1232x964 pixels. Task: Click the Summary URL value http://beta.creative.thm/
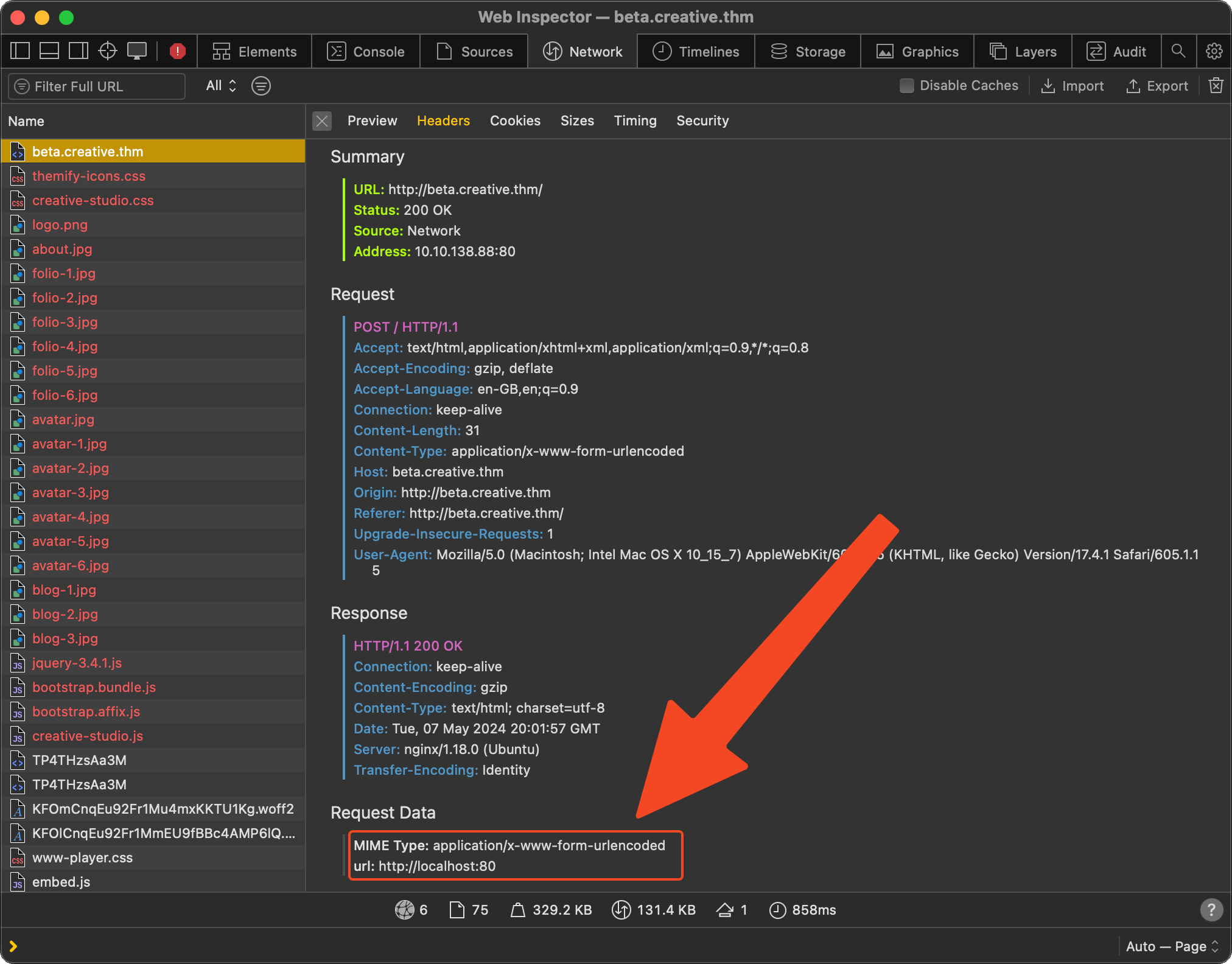tap(465, 189)
